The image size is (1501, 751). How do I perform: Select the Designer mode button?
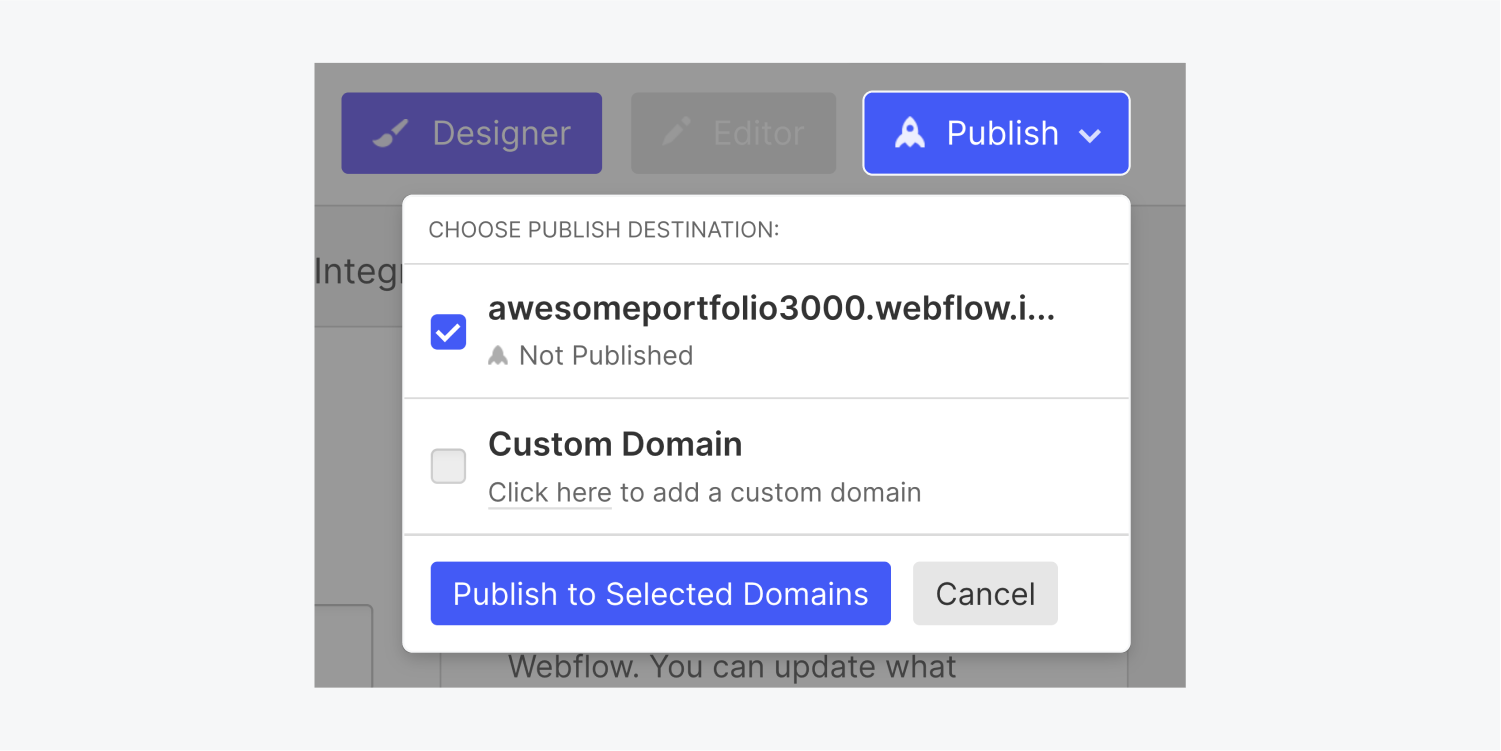[470, 131]
